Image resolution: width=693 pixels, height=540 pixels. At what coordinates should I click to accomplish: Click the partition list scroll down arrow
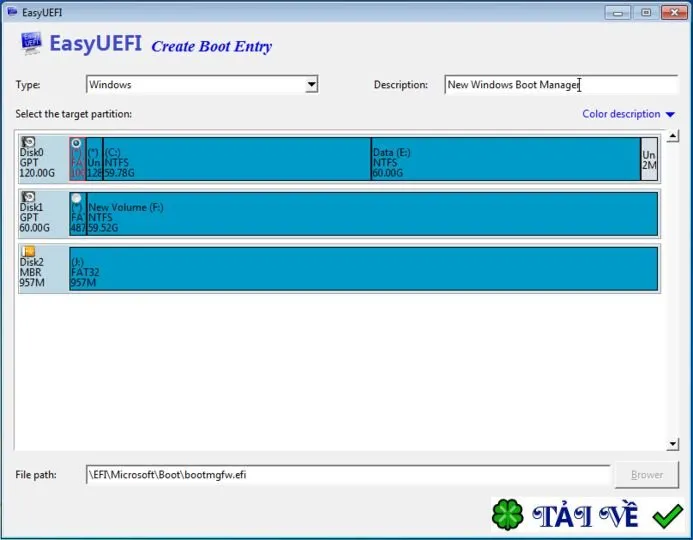coord(672,444)
